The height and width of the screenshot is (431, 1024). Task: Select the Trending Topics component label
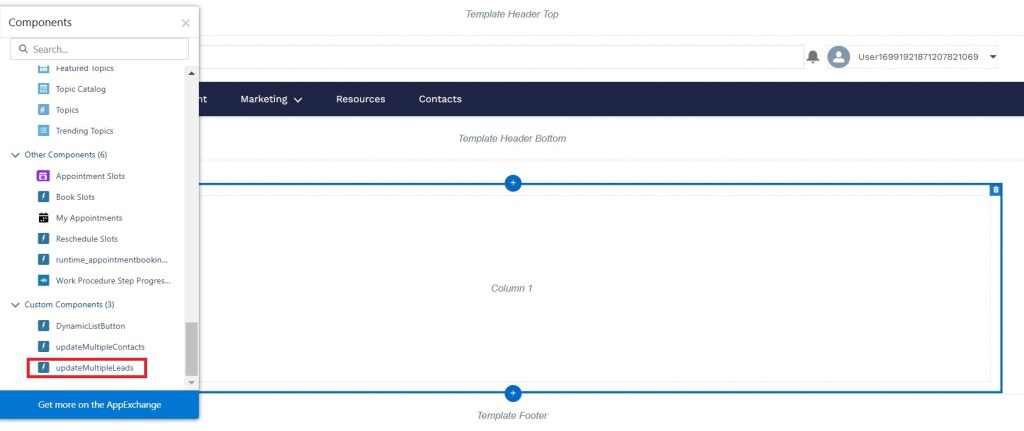tap(84, 131)
